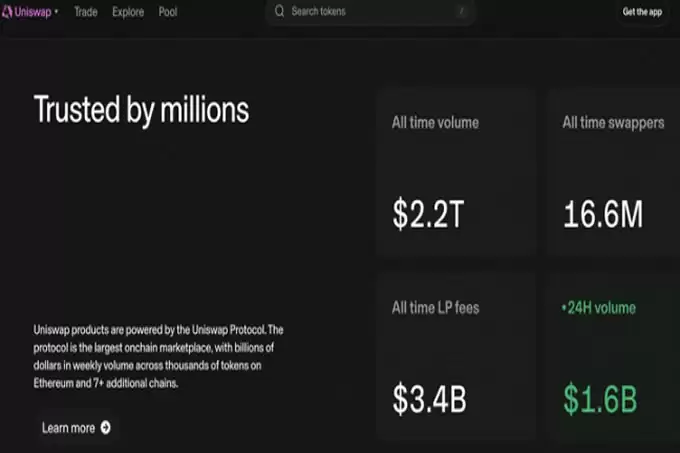
Task: Open the Trade menu
Action: 86,12
